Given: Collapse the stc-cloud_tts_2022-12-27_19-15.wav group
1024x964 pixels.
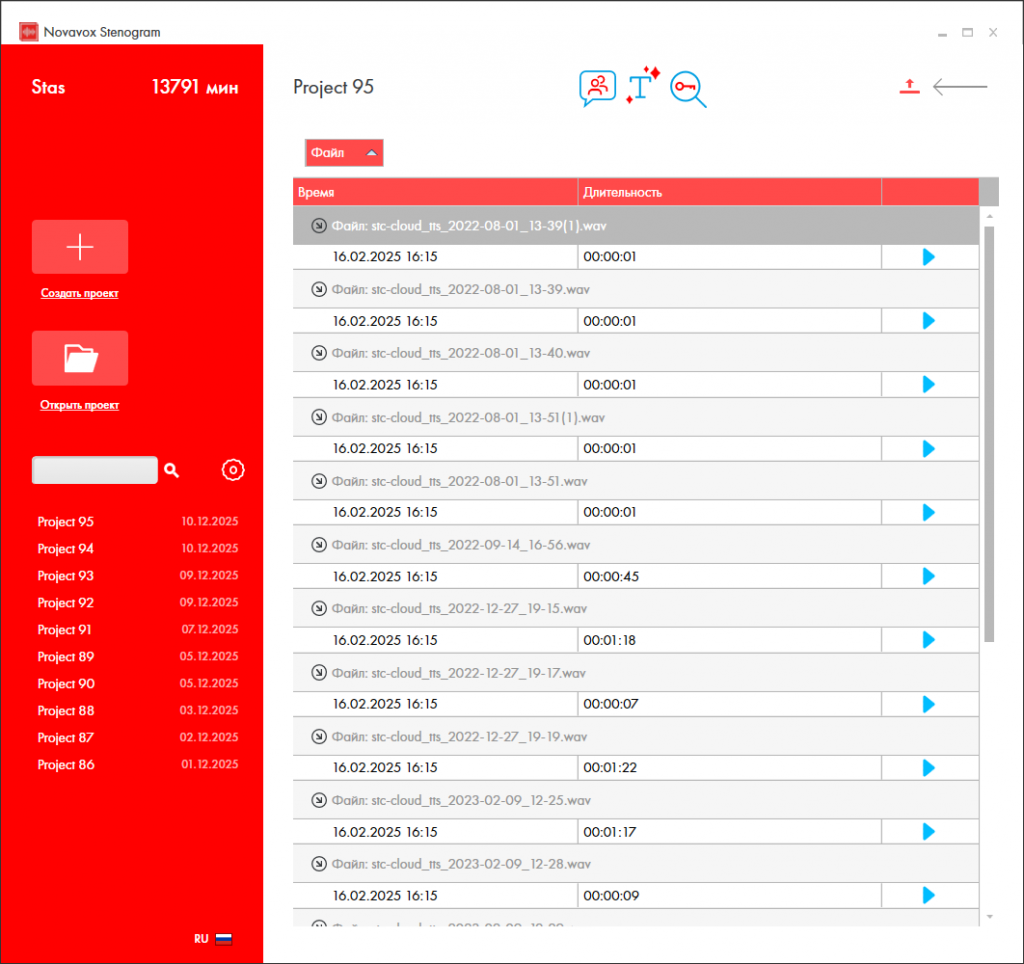Looking at the screenshot, I should click(x=319, y=609).
